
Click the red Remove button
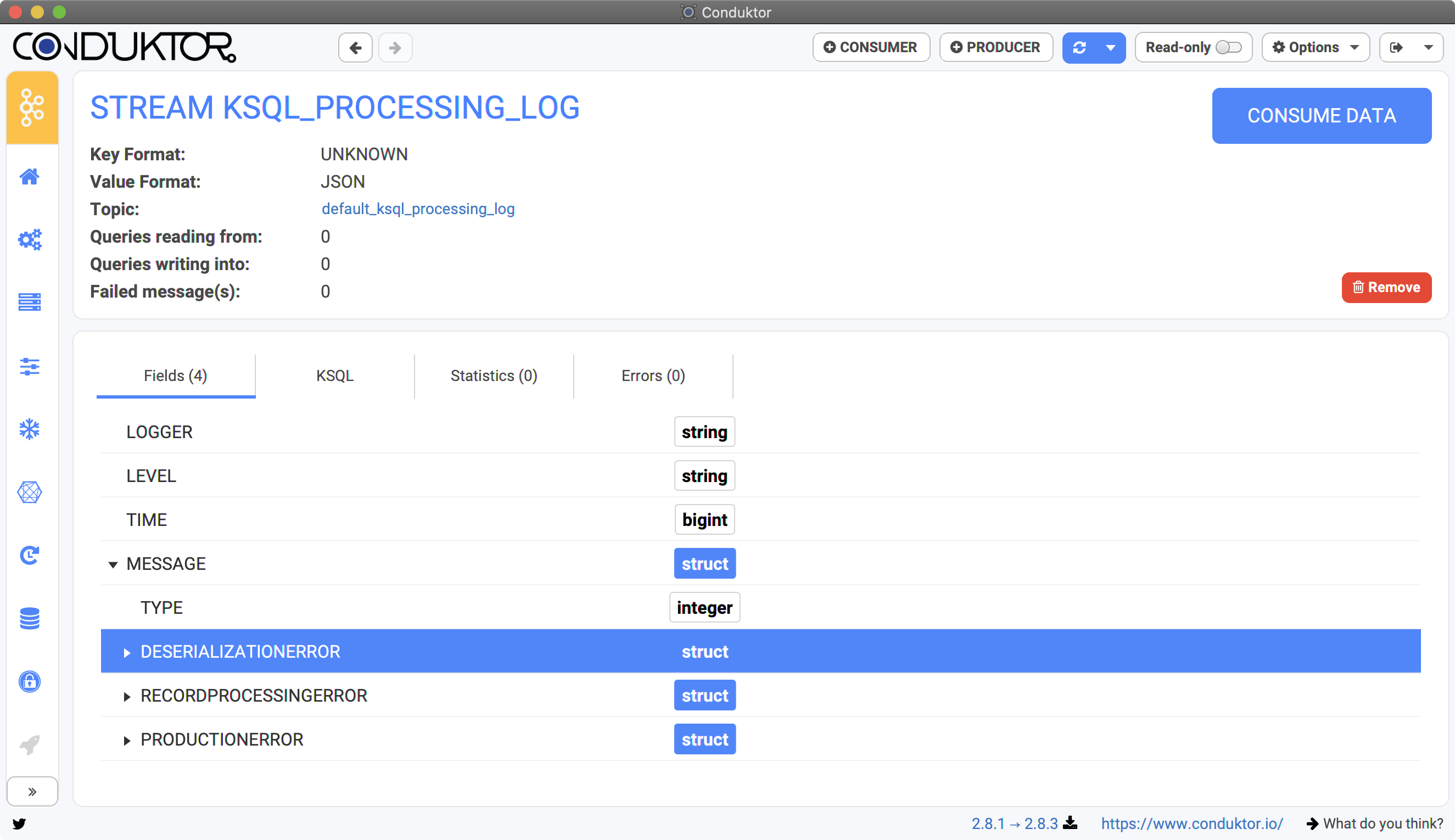tap(1386, 287)
